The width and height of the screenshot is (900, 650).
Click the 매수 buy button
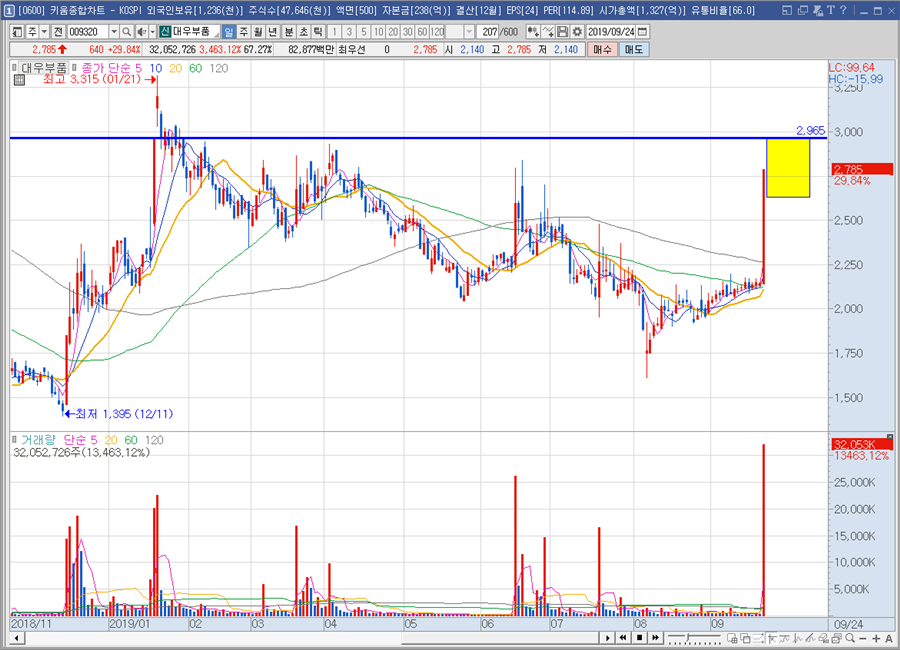pyautogui.click(x=602, y=50)
